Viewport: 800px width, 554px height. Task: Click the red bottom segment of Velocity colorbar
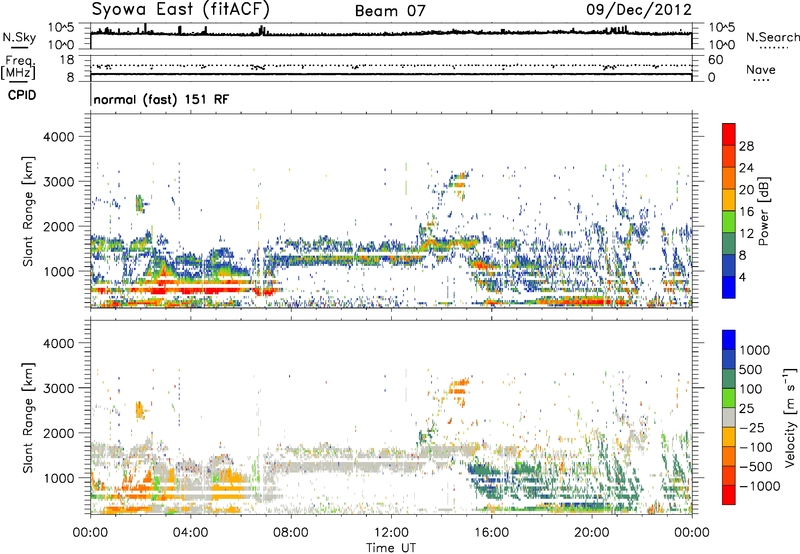point(729,495)
